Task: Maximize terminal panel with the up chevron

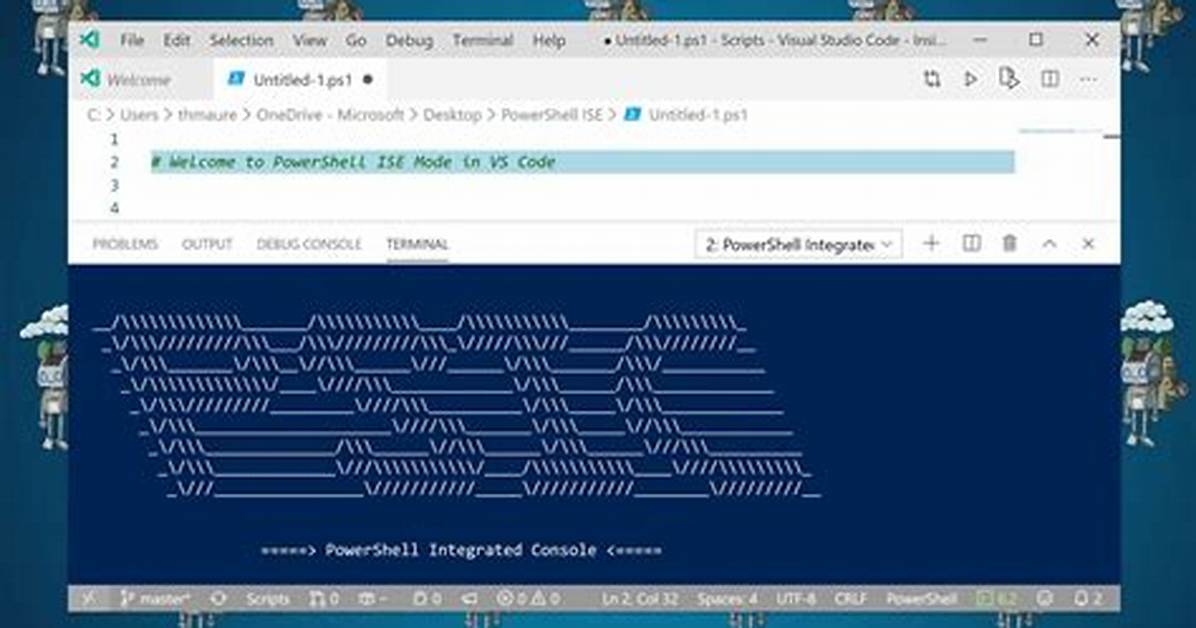Action: [x=1050, y=244]
